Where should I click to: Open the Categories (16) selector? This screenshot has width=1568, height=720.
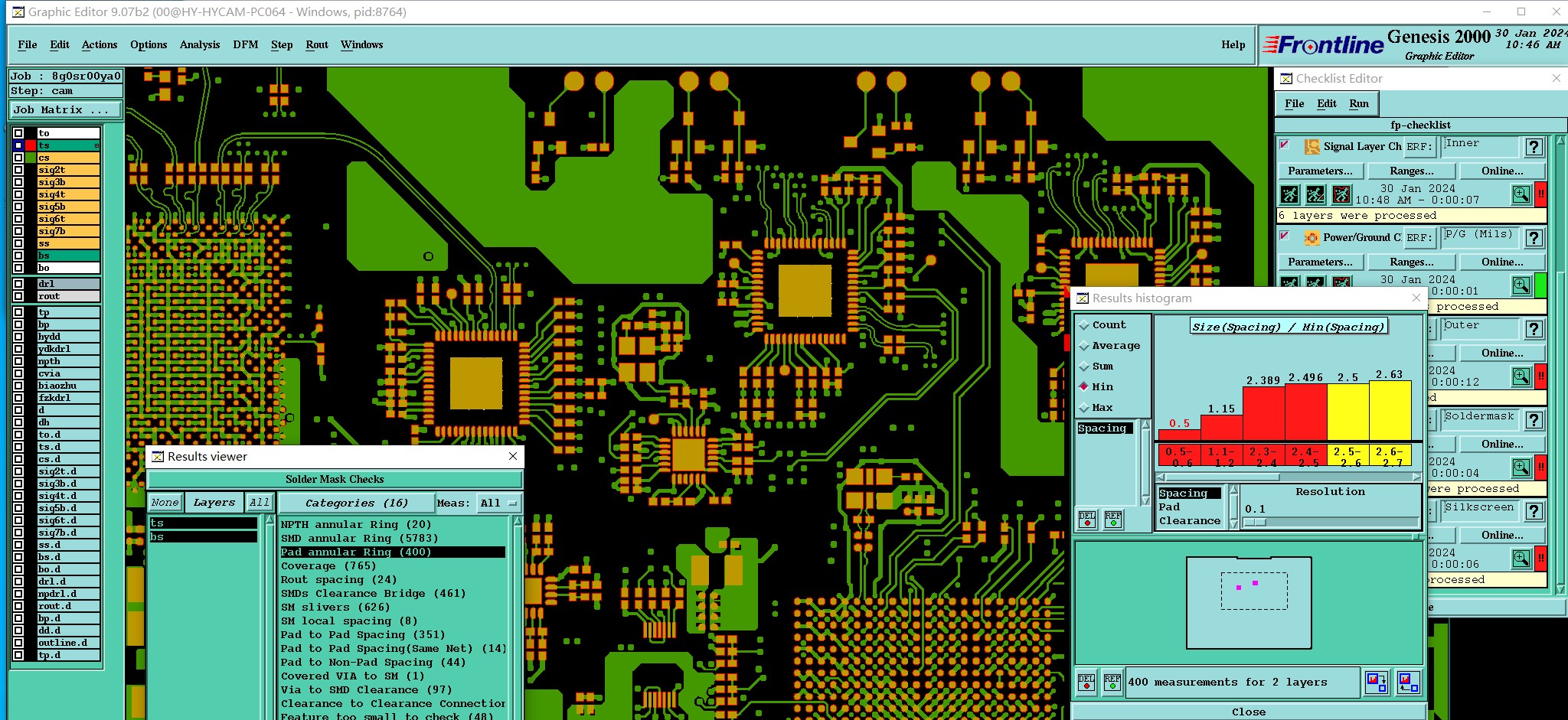pyautogui.click(x=356, y=503)
